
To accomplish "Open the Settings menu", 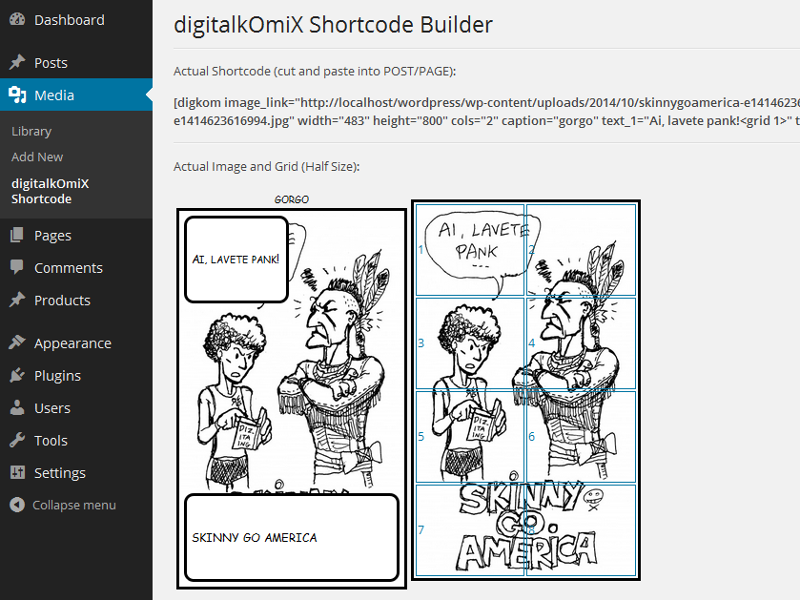I will [60, 473].
